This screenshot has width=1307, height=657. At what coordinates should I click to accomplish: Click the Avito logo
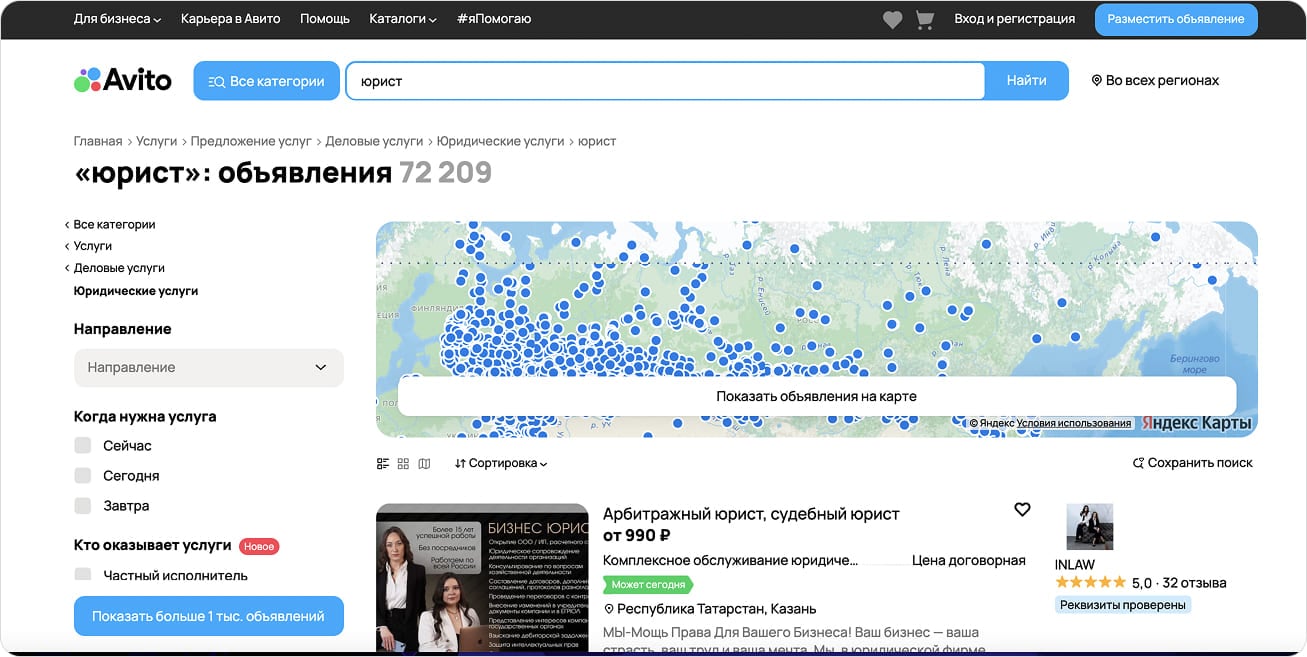tap(123, 81)
